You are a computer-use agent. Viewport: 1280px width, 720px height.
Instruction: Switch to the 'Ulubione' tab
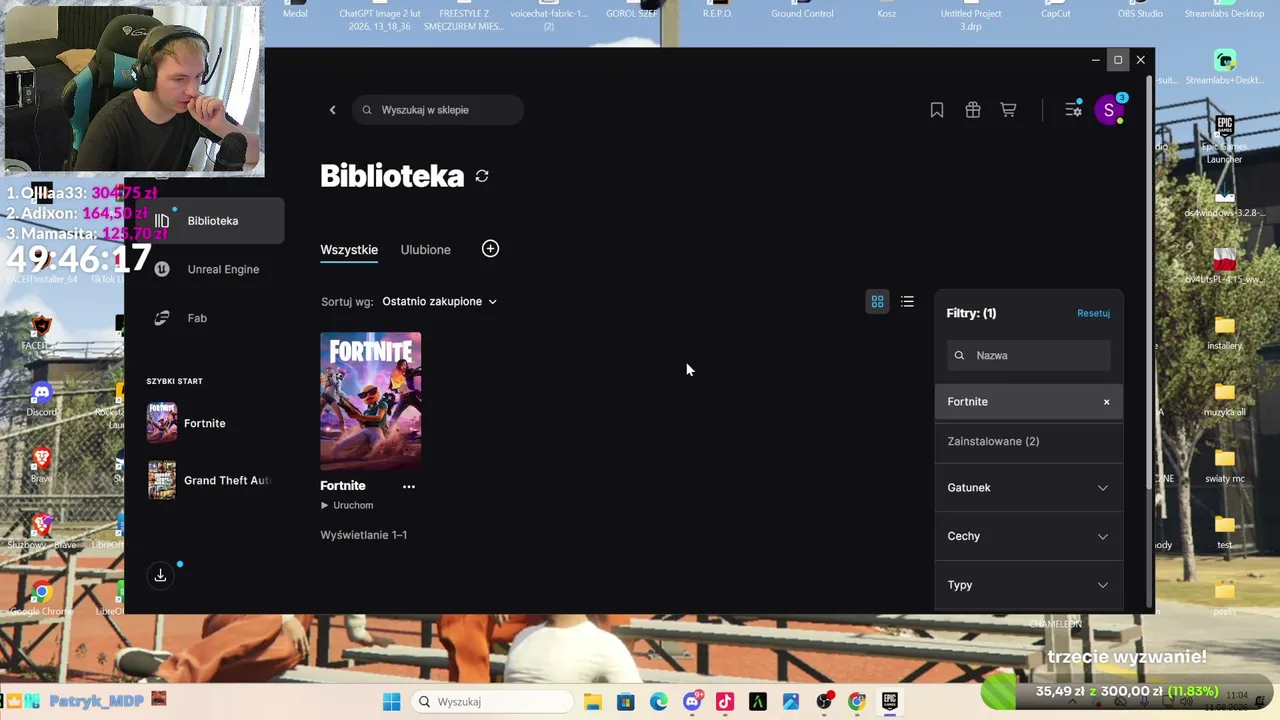(426, 250)
